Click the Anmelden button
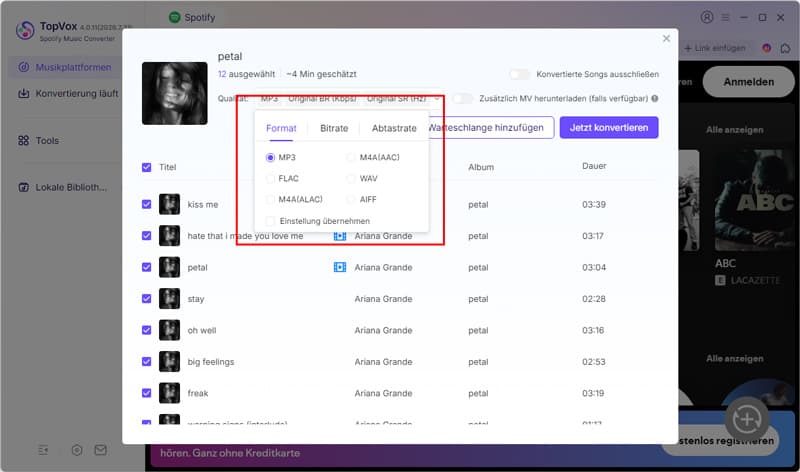This screenshot has width=800, height=472. pyautogui.click(x=748, y=82)
